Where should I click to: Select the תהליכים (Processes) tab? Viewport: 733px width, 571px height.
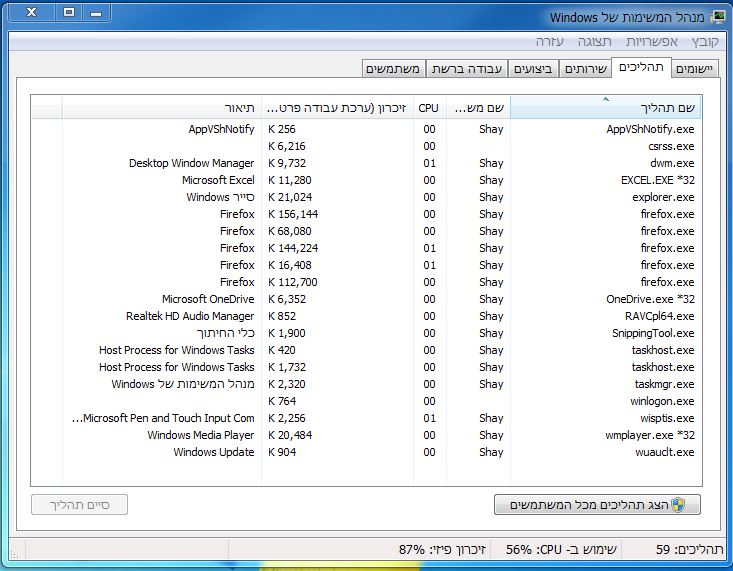point(641,68)
